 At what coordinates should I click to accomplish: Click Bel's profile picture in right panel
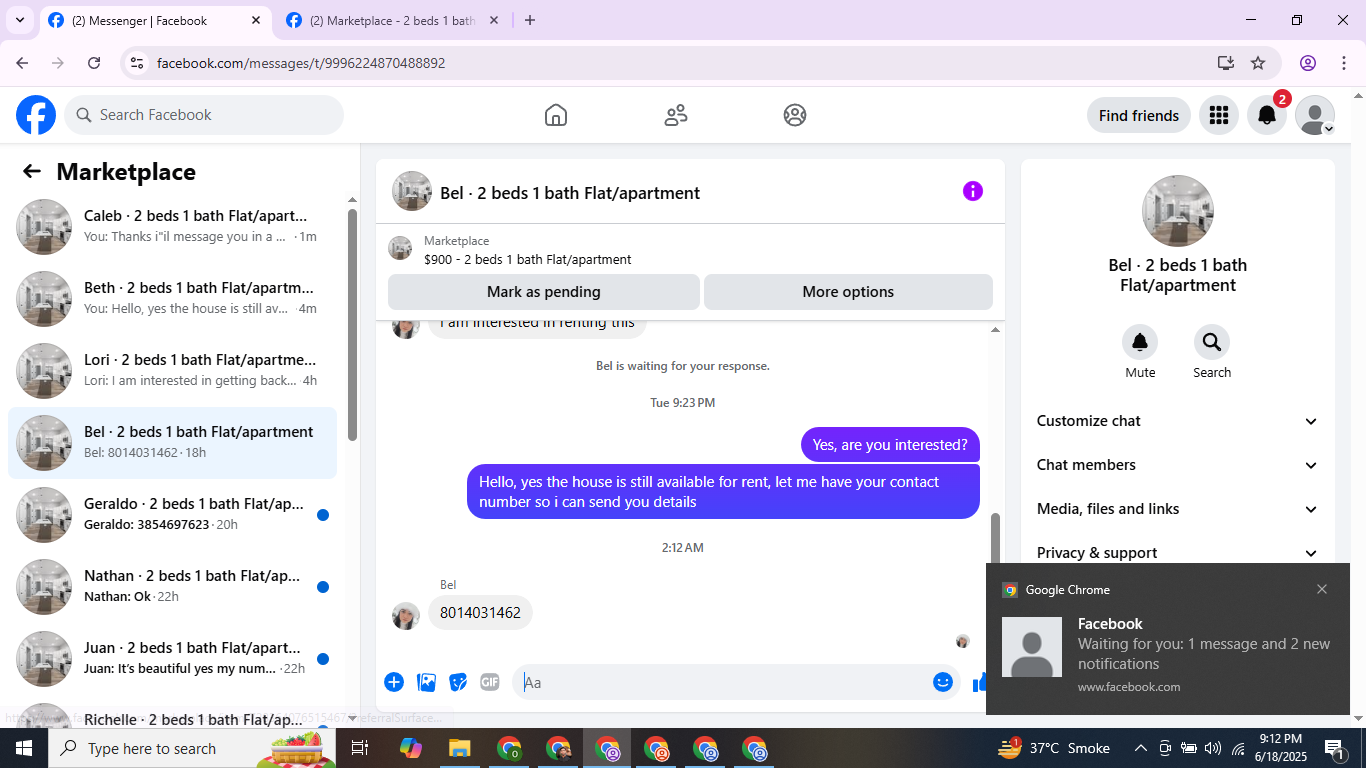point(1178,211)
